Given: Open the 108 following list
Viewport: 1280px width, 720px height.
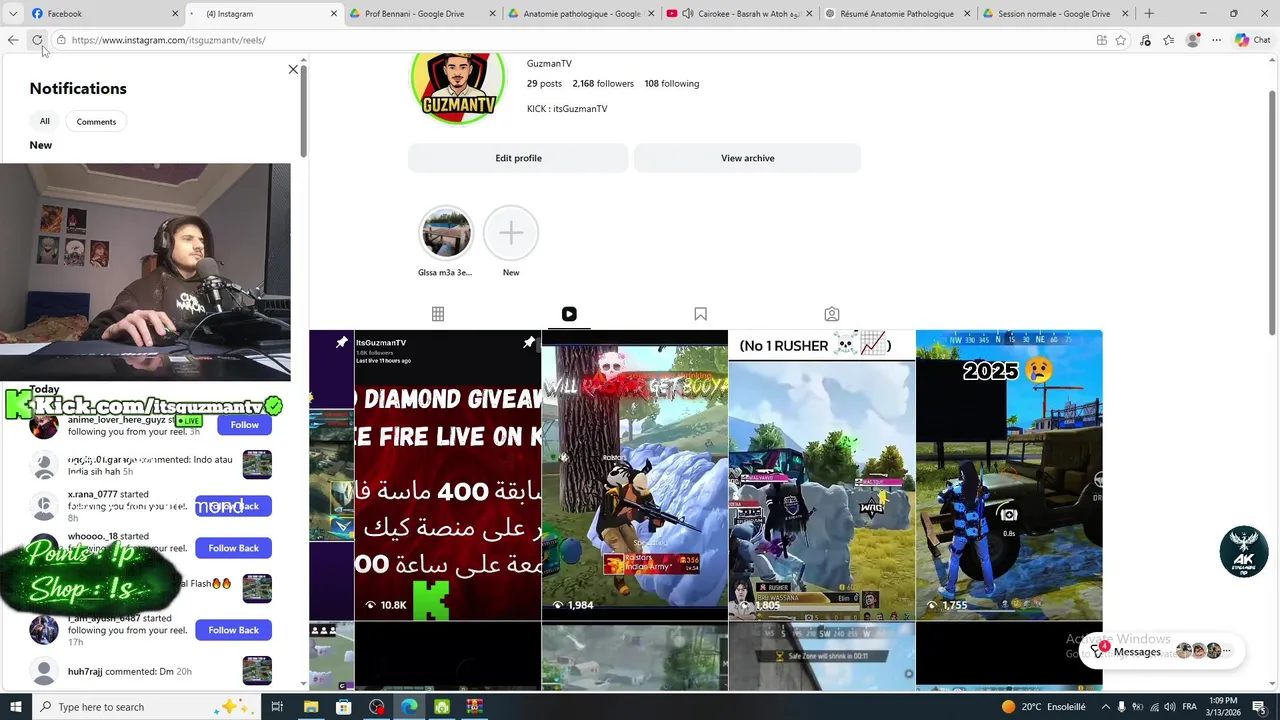Looking at the screenshot, I should (672, 84).
